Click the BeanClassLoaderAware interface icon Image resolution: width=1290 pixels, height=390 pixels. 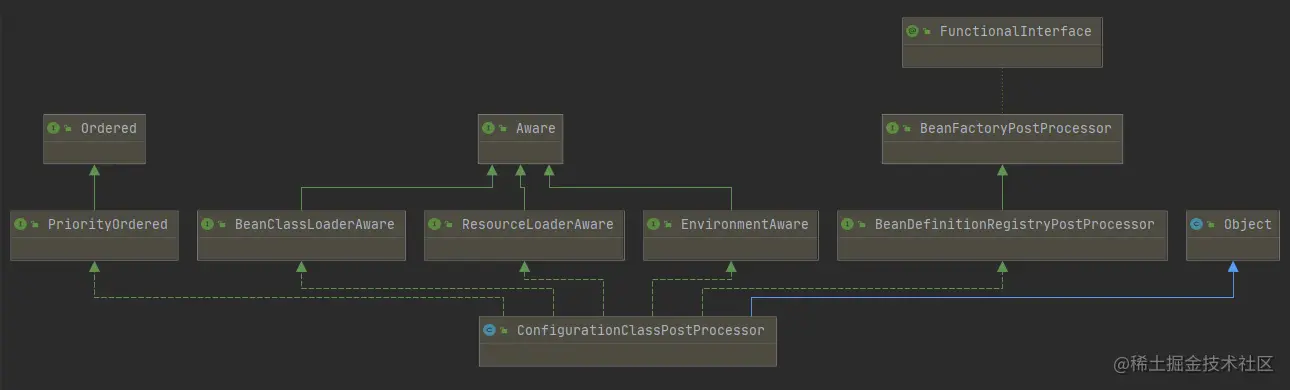point(208,225)
